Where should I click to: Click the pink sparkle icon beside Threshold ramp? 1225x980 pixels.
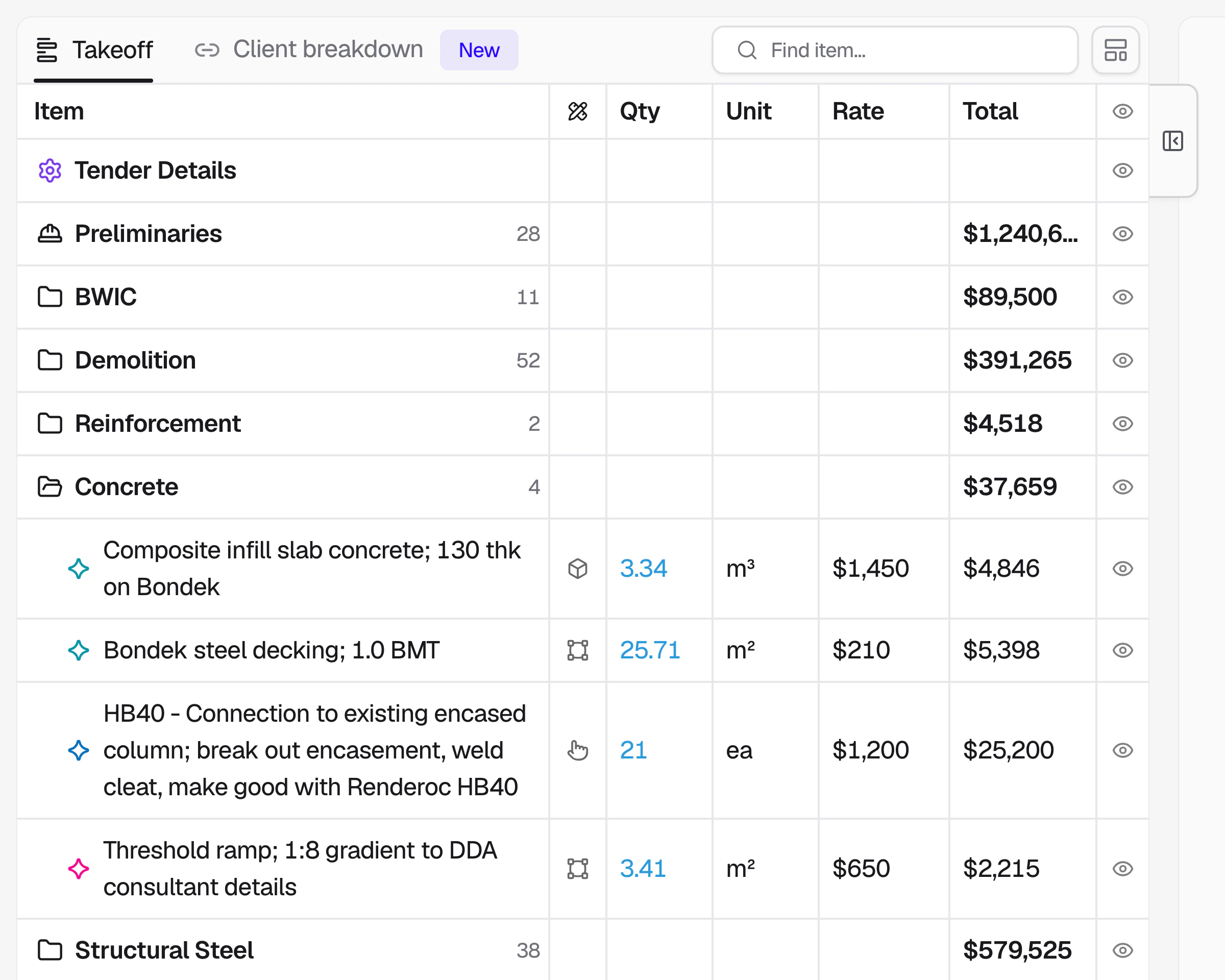pos(79,869)
